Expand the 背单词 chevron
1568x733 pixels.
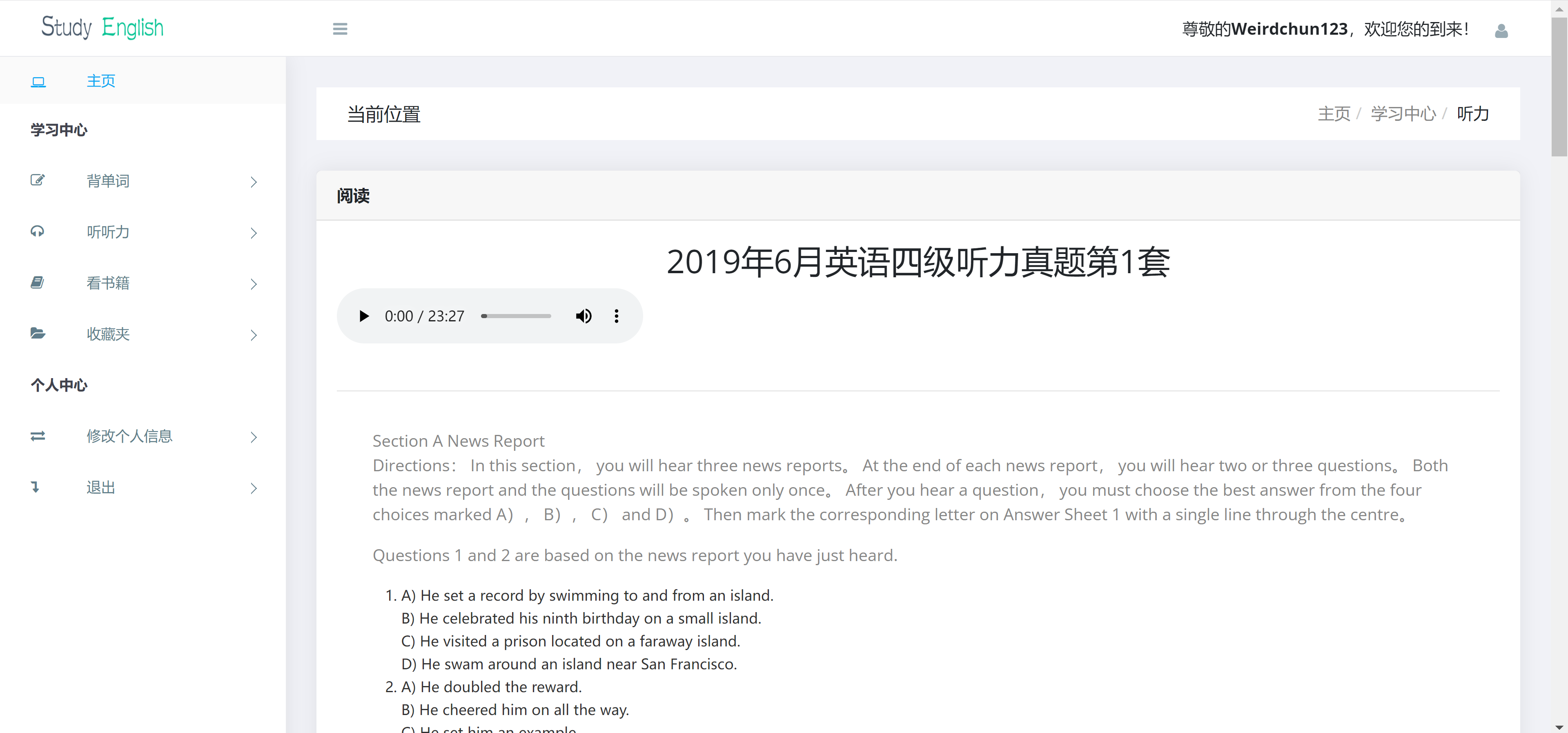click(x=254, y=181)
